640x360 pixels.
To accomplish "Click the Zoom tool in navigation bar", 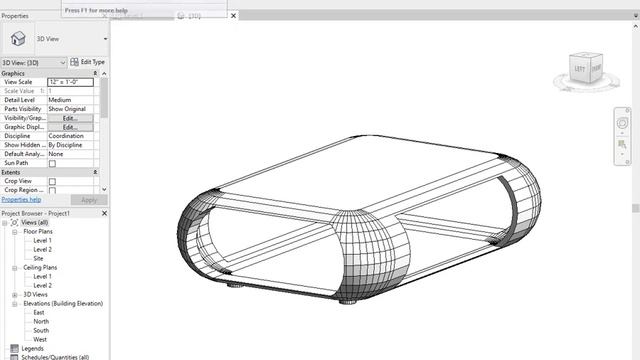I will [x=622, y=144].
